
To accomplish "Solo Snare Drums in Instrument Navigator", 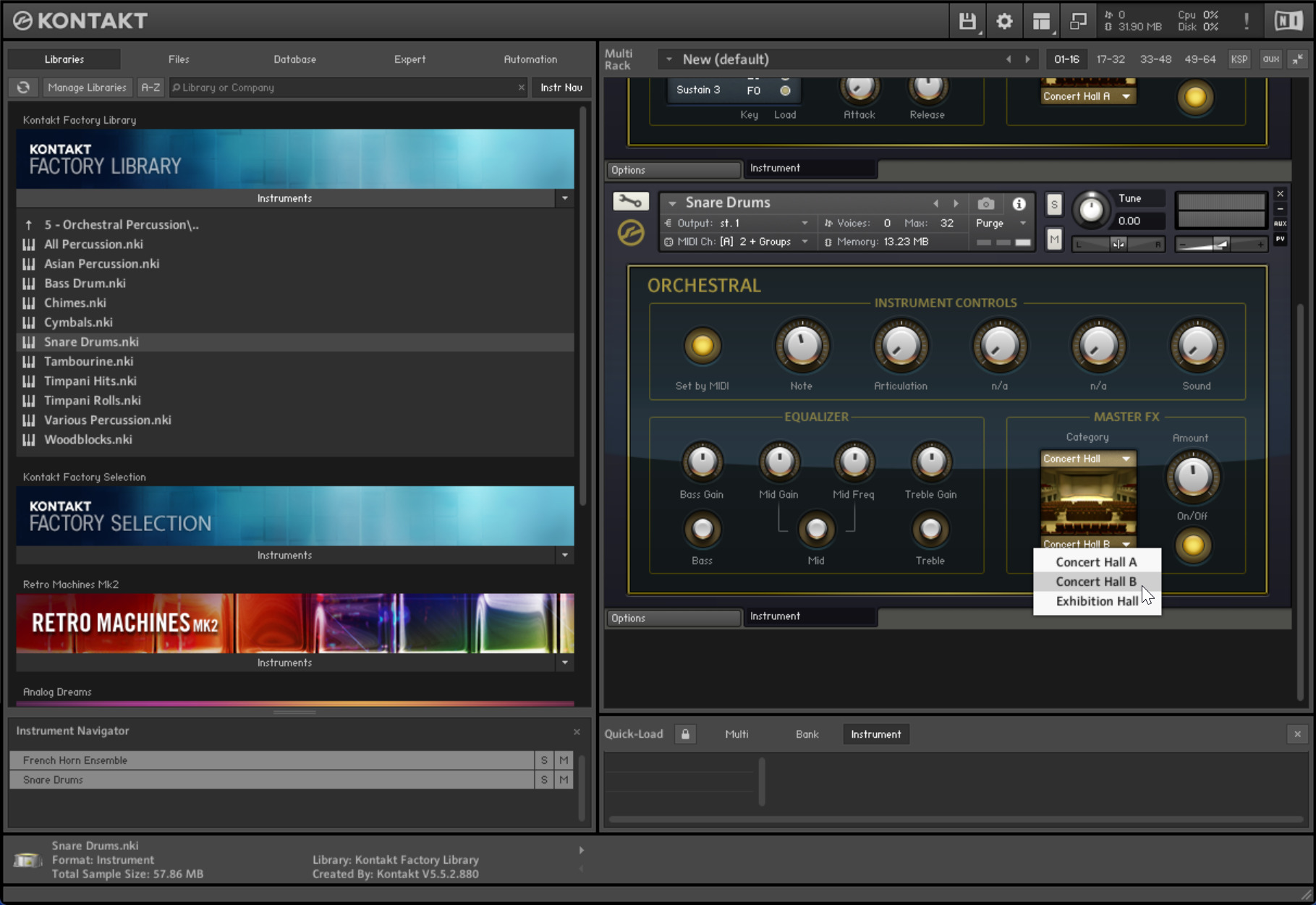I will pyautogui.click(x=544, y=780).
